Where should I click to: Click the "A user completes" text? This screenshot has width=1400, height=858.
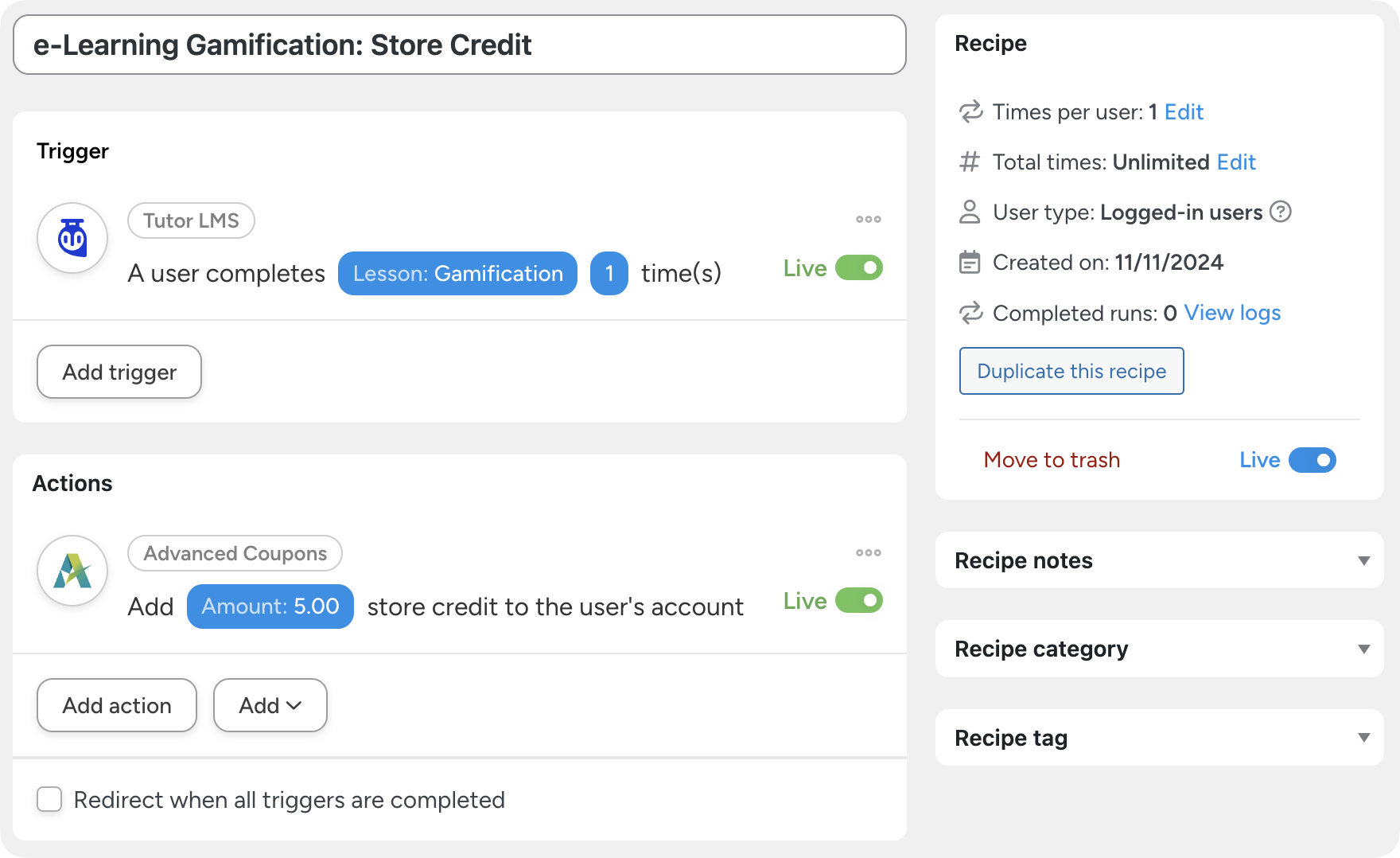(x=227, y=274)
